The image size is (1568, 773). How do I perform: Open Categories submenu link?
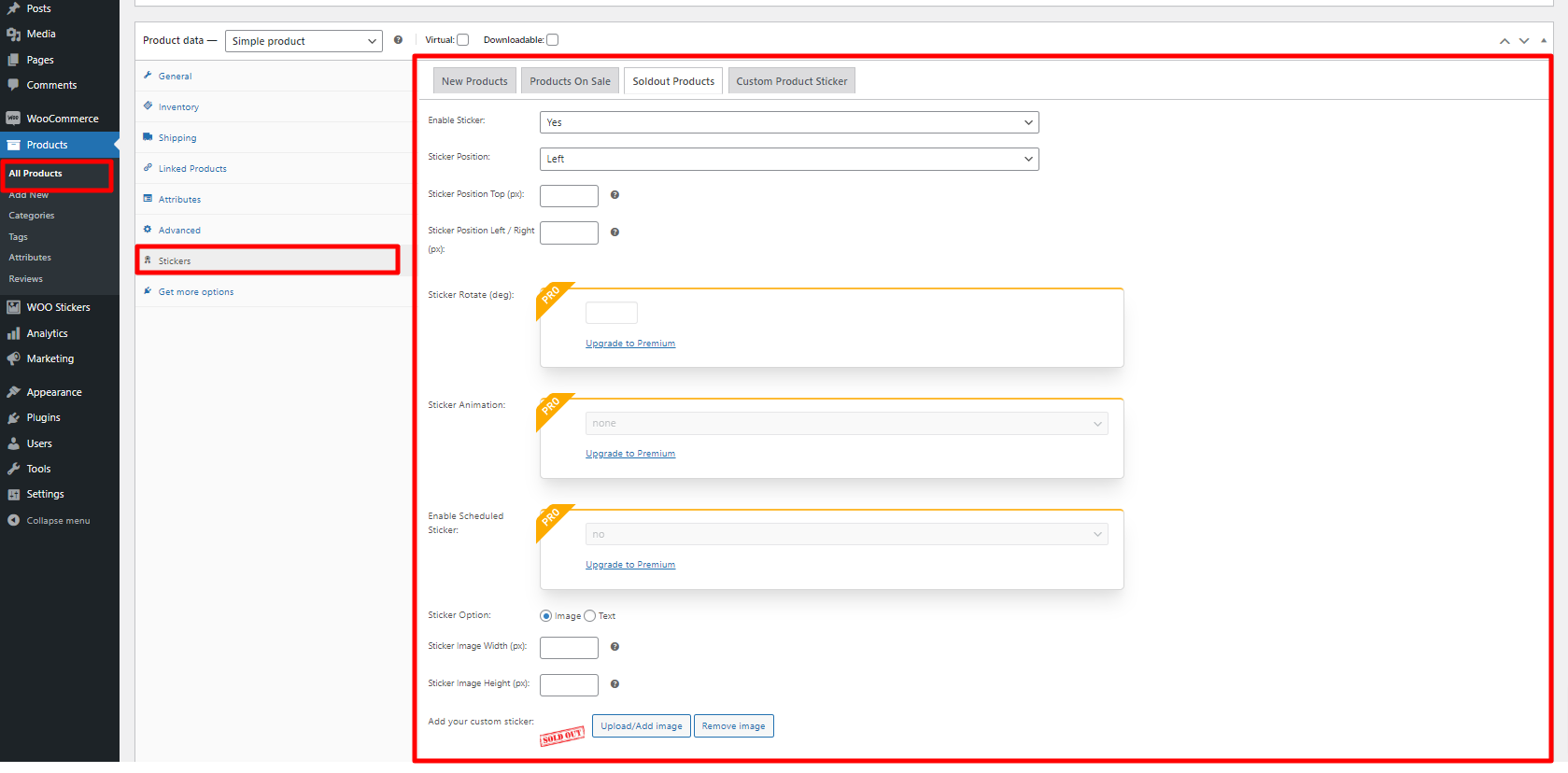(32, 216)
